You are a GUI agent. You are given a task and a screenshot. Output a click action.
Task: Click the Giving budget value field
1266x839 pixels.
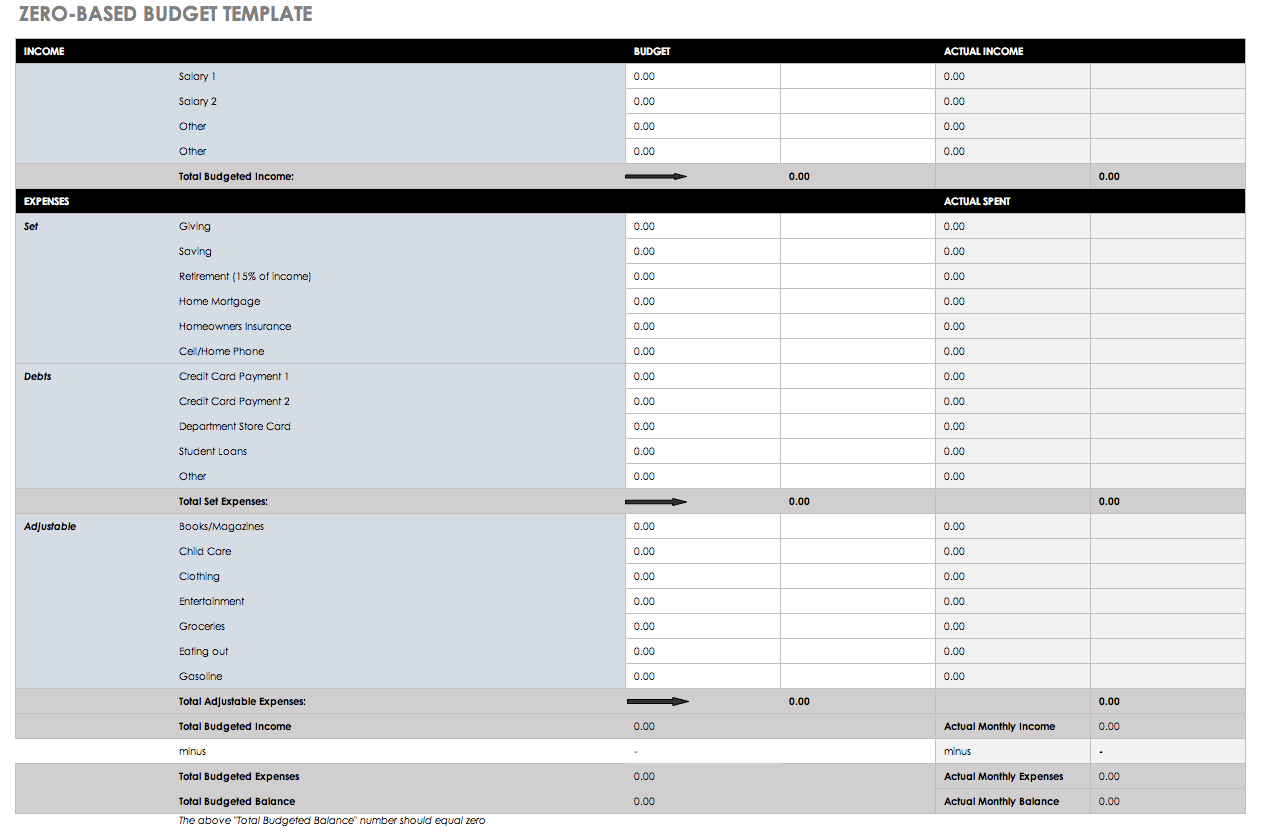tap(702, 226)
